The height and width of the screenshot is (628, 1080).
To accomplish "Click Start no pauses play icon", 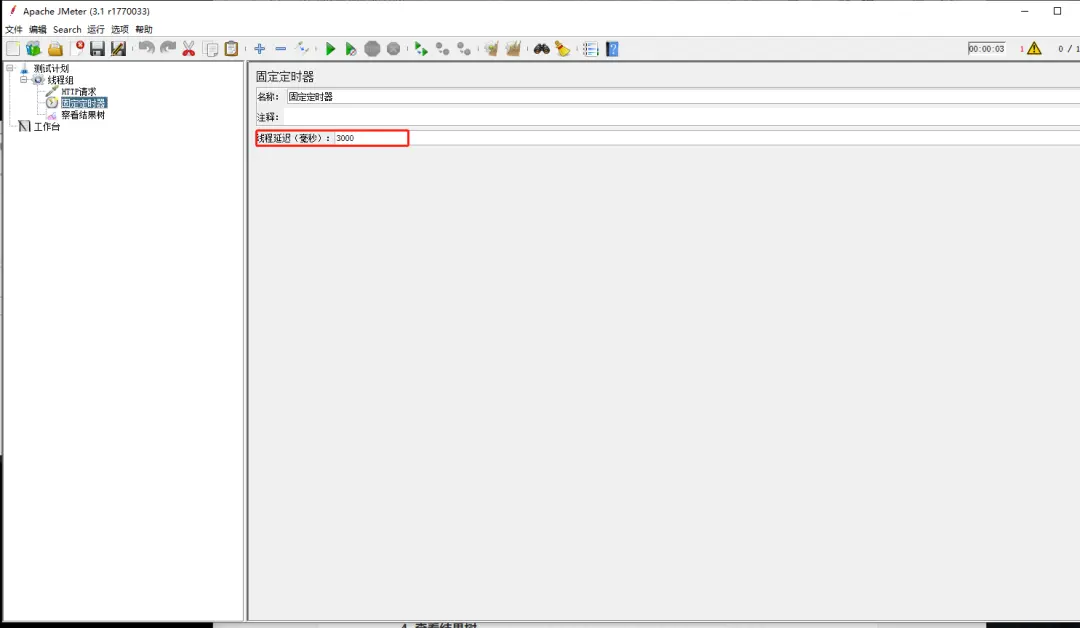I will (x=351, y=49).
